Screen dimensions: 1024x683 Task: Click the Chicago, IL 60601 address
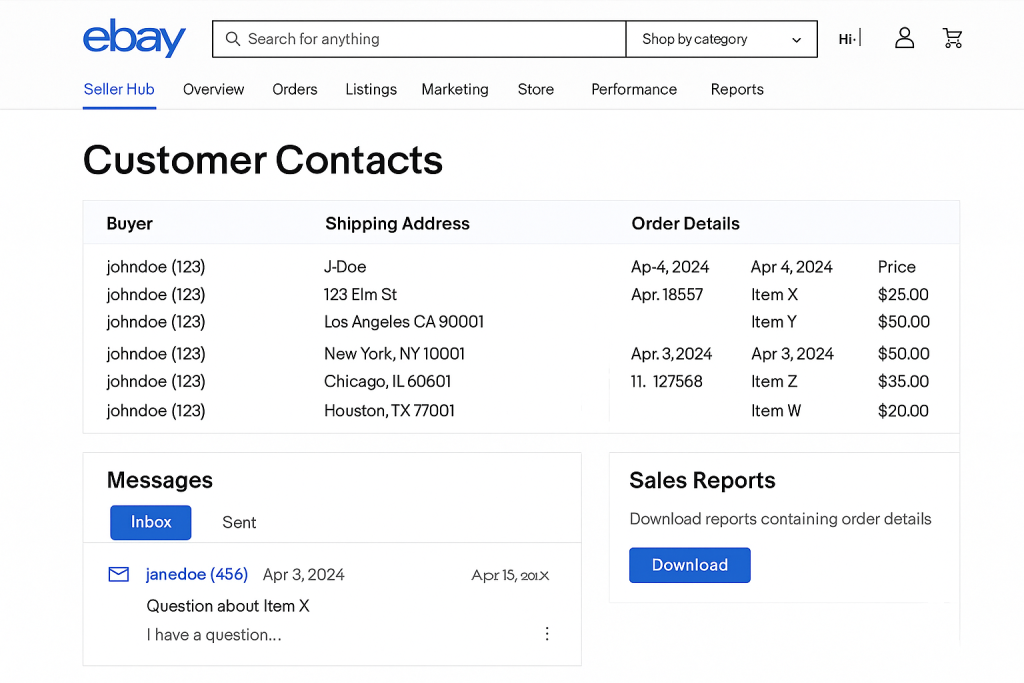387,381
